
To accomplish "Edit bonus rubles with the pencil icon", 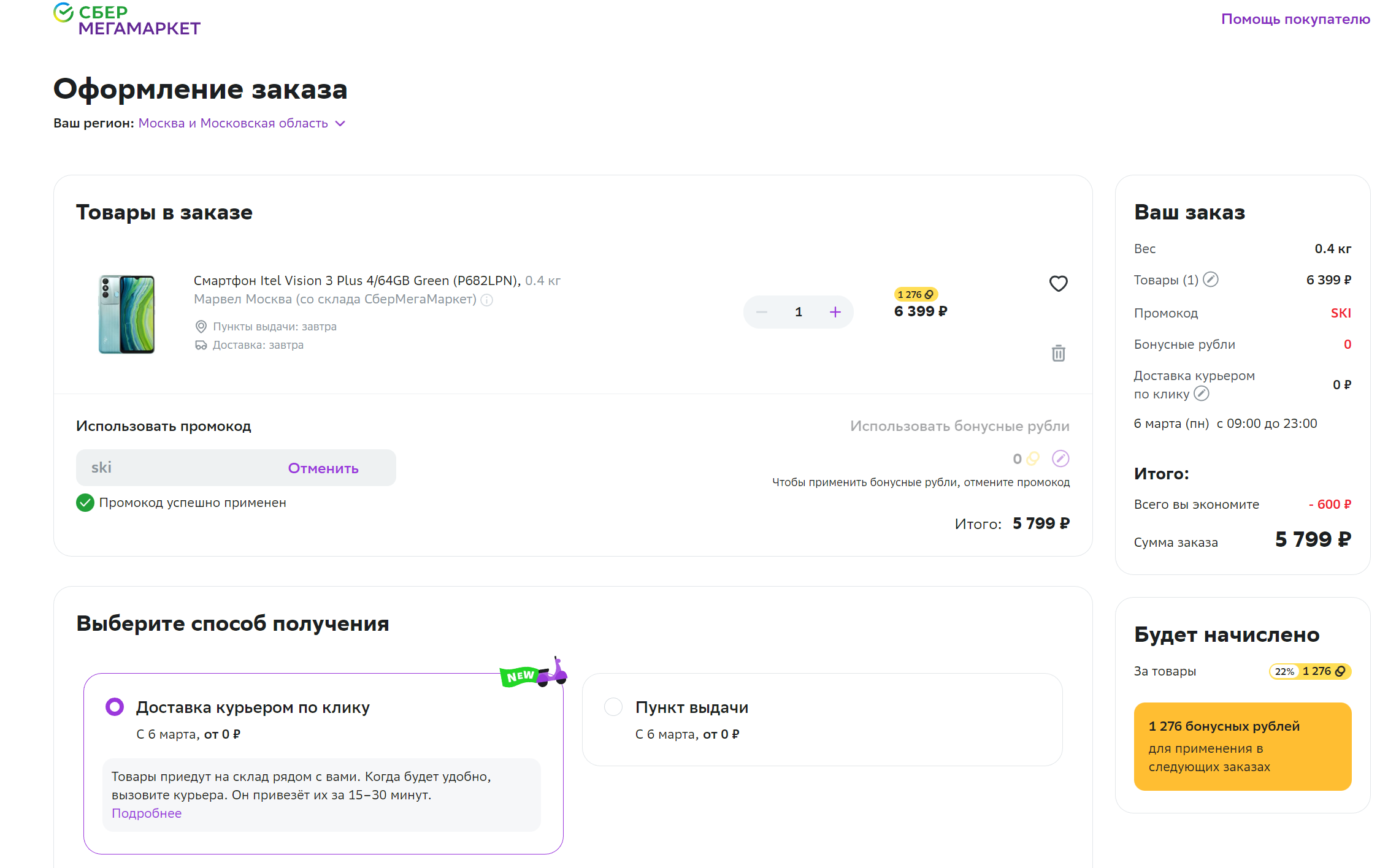I will coord(1060,459).
